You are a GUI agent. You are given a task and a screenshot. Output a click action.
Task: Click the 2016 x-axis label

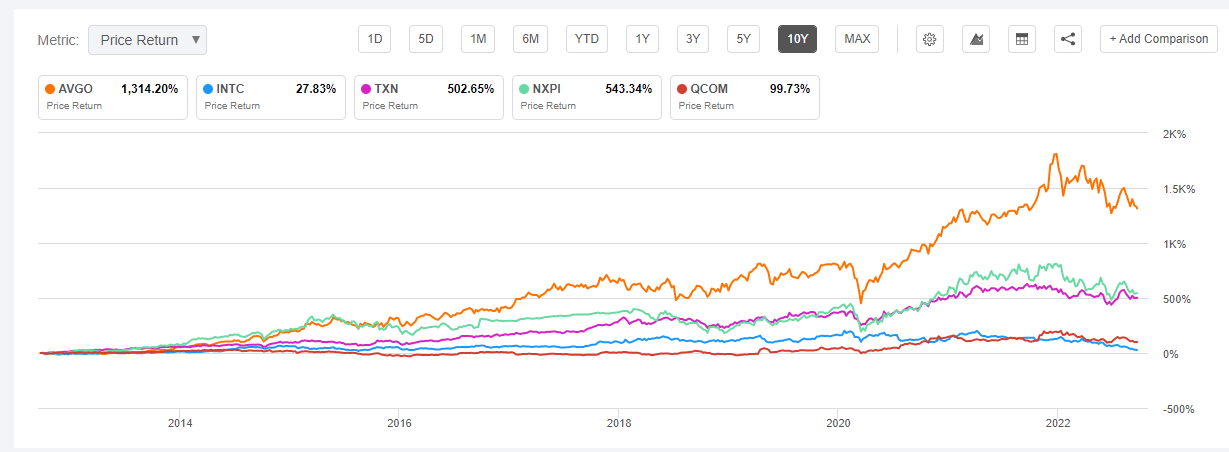[399, 423]
